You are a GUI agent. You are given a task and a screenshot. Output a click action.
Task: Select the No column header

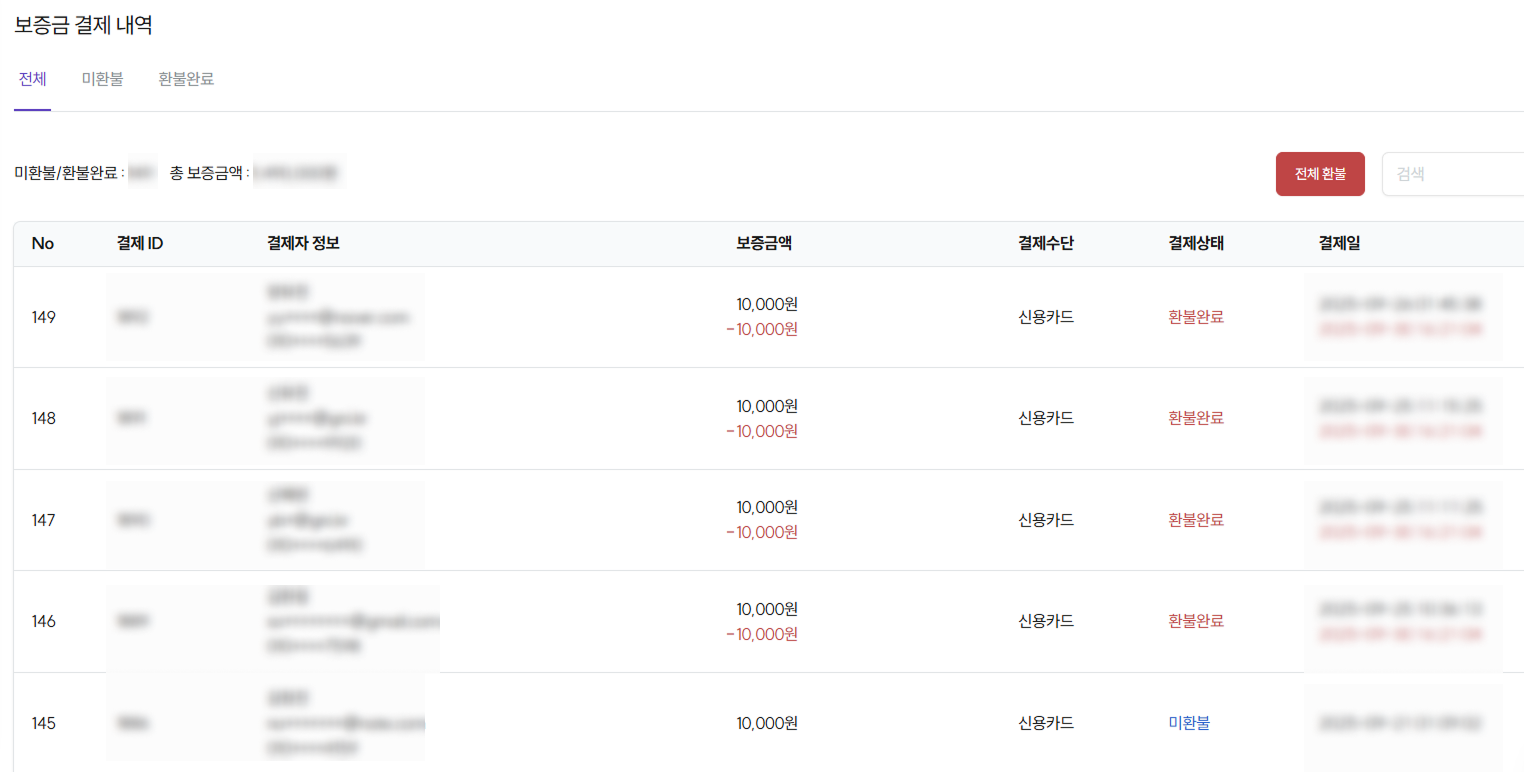point(41,243)
